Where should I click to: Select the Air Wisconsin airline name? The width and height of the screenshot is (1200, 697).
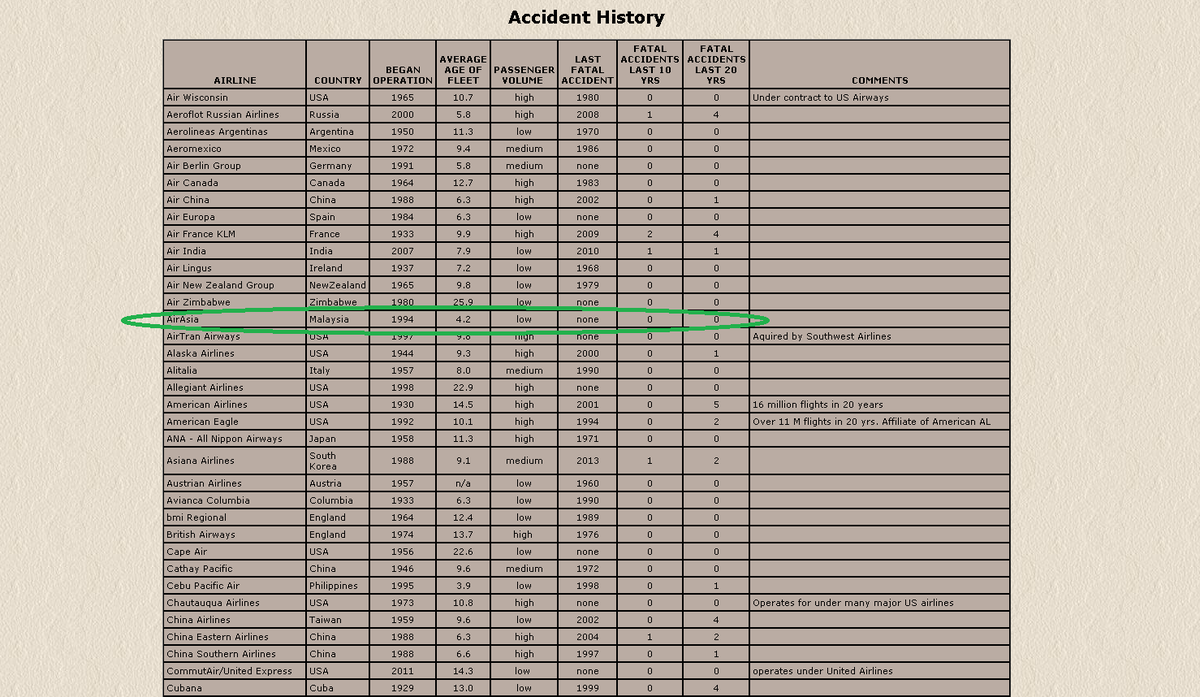[197, 97]
